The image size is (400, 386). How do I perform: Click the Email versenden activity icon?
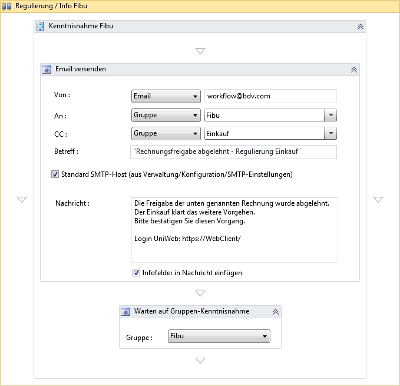[x=47, y=70]
